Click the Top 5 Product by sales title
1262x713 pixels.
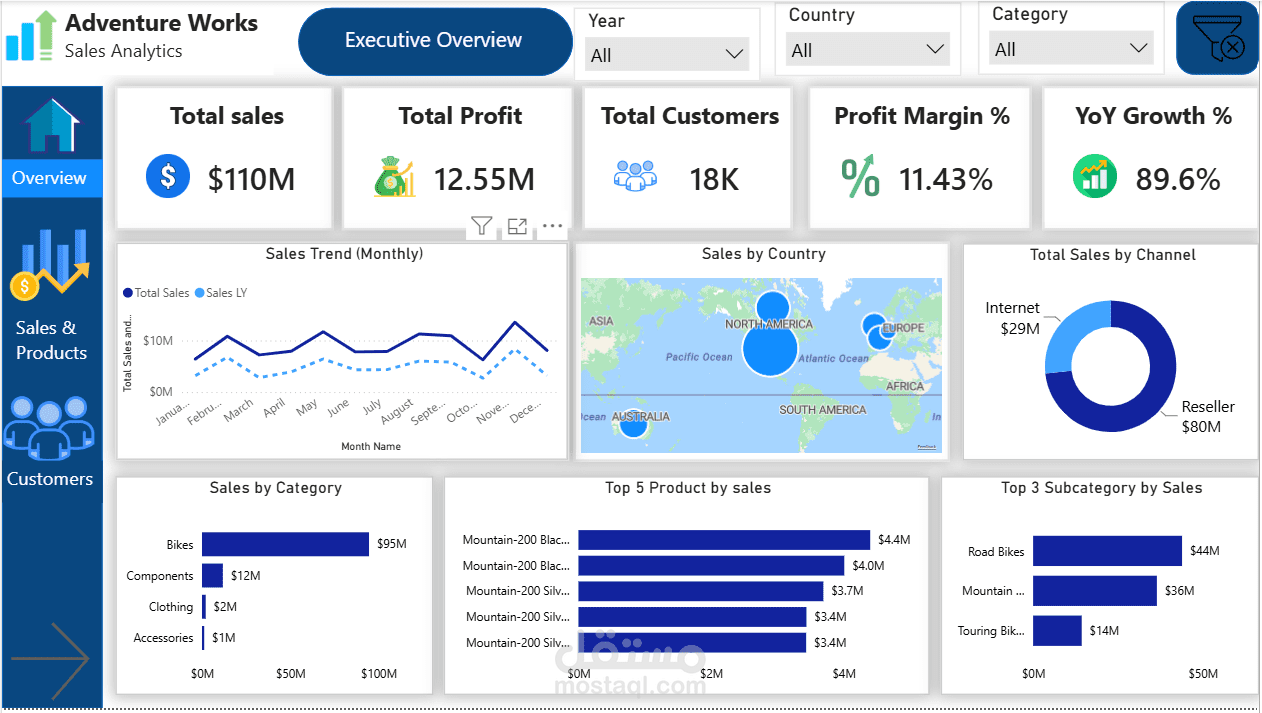[688, 488]
